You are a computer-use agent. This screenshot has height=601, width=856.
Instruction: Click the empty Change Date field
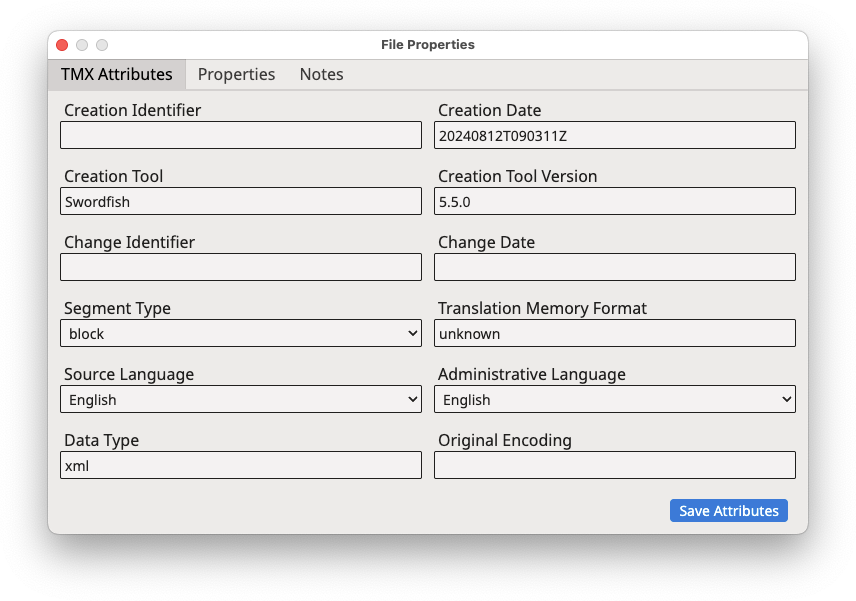pos(615,267)
